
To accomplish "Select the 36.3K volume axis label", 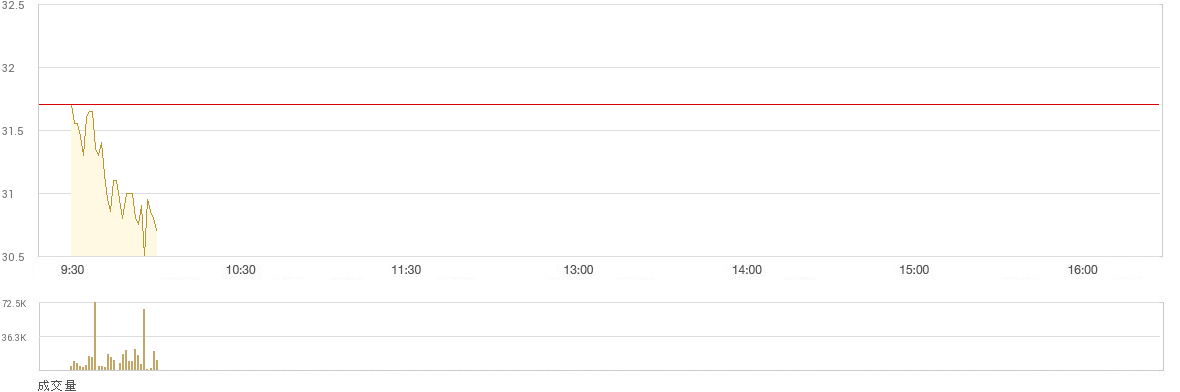I will pos(14,337).
